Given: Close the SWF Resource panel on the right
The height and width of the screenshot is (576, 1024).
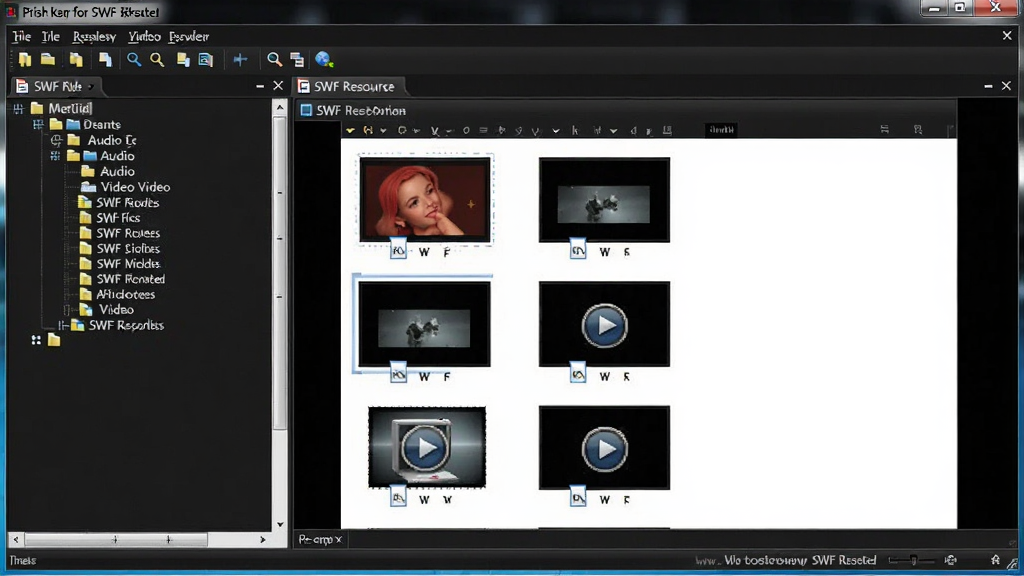Looking at the screenshot, I should [x=1006, y=86].
